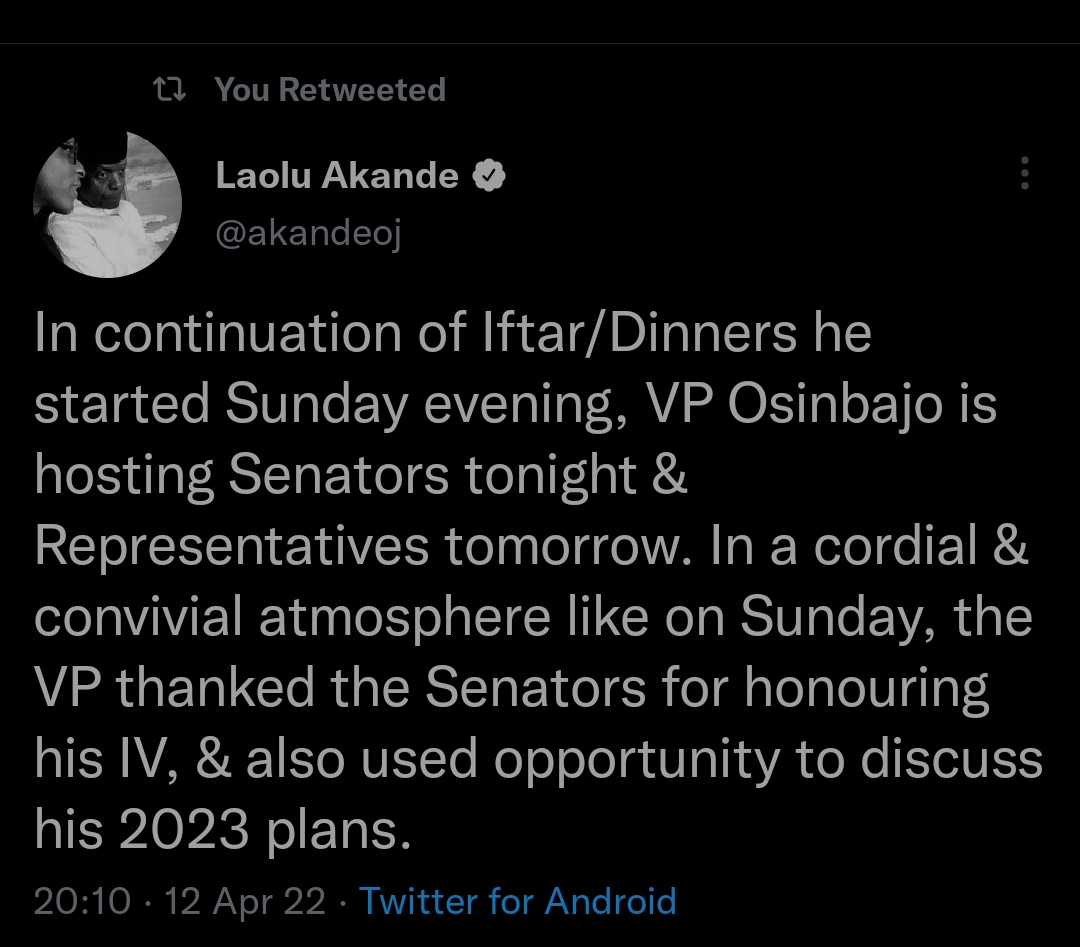Click the 20:10 timestamp
The width and height of the screenshot is (1080, 947).
(x=82, y=901)
